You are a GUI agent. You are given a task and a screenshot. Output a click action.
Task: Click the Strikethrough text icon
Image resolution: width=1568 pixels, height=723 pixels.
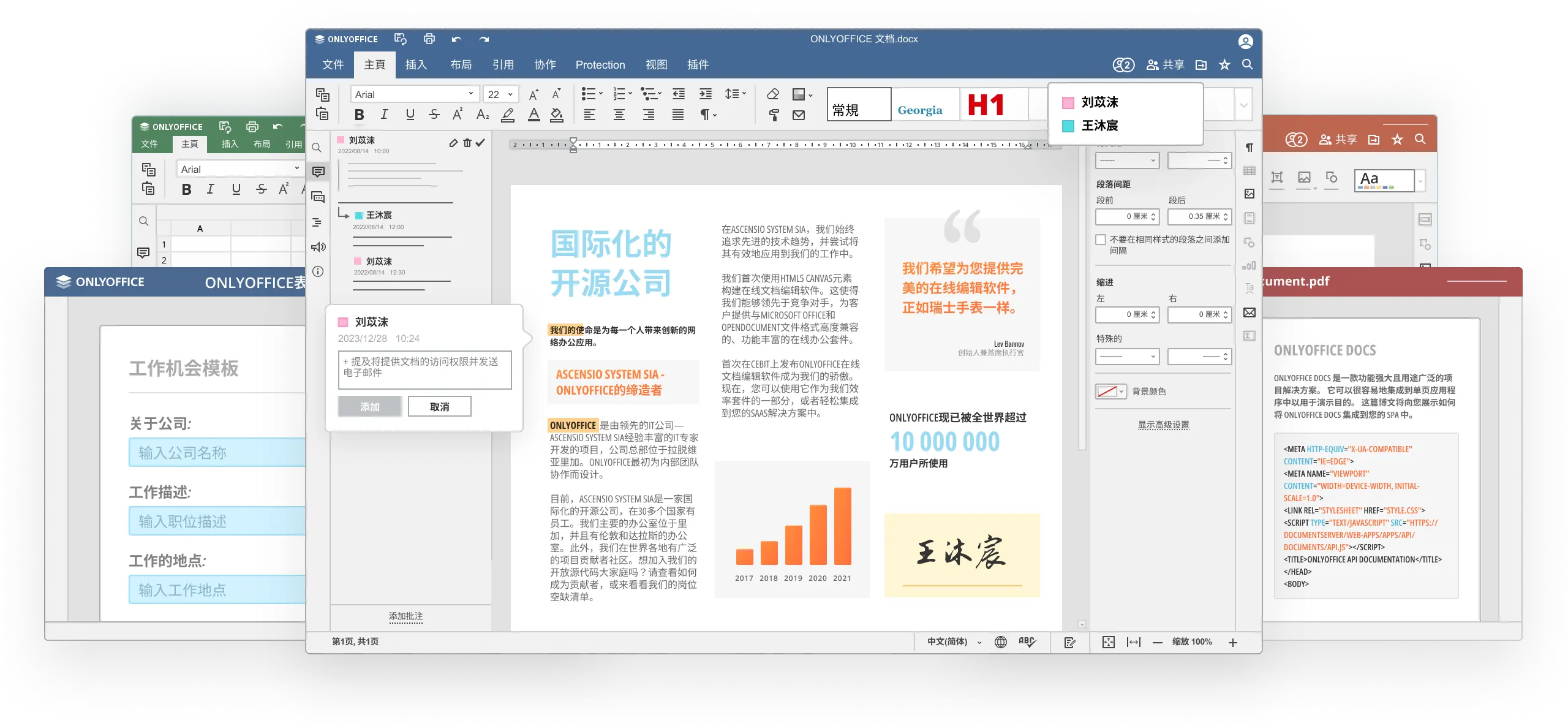434,115
